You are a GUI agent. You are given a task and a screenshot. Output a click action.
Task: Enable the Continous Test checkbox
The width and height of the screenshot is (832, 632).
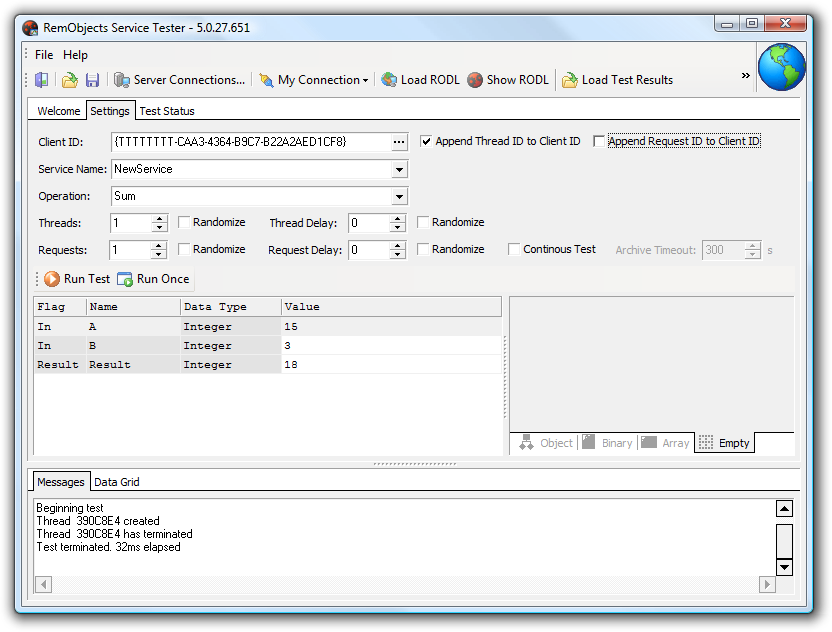click(x=513, y=249)
